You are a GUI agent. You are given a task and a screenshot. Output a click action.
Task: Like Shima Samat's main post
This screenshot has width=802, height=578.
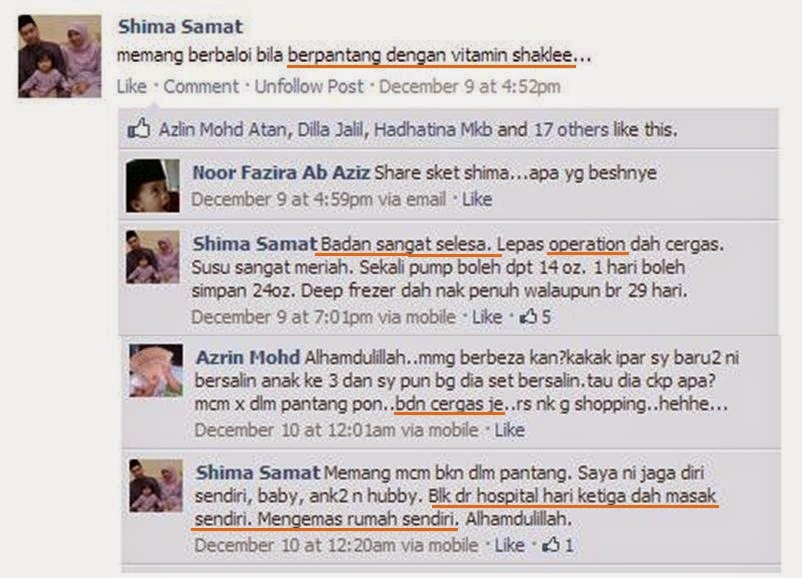click(131, 86)
